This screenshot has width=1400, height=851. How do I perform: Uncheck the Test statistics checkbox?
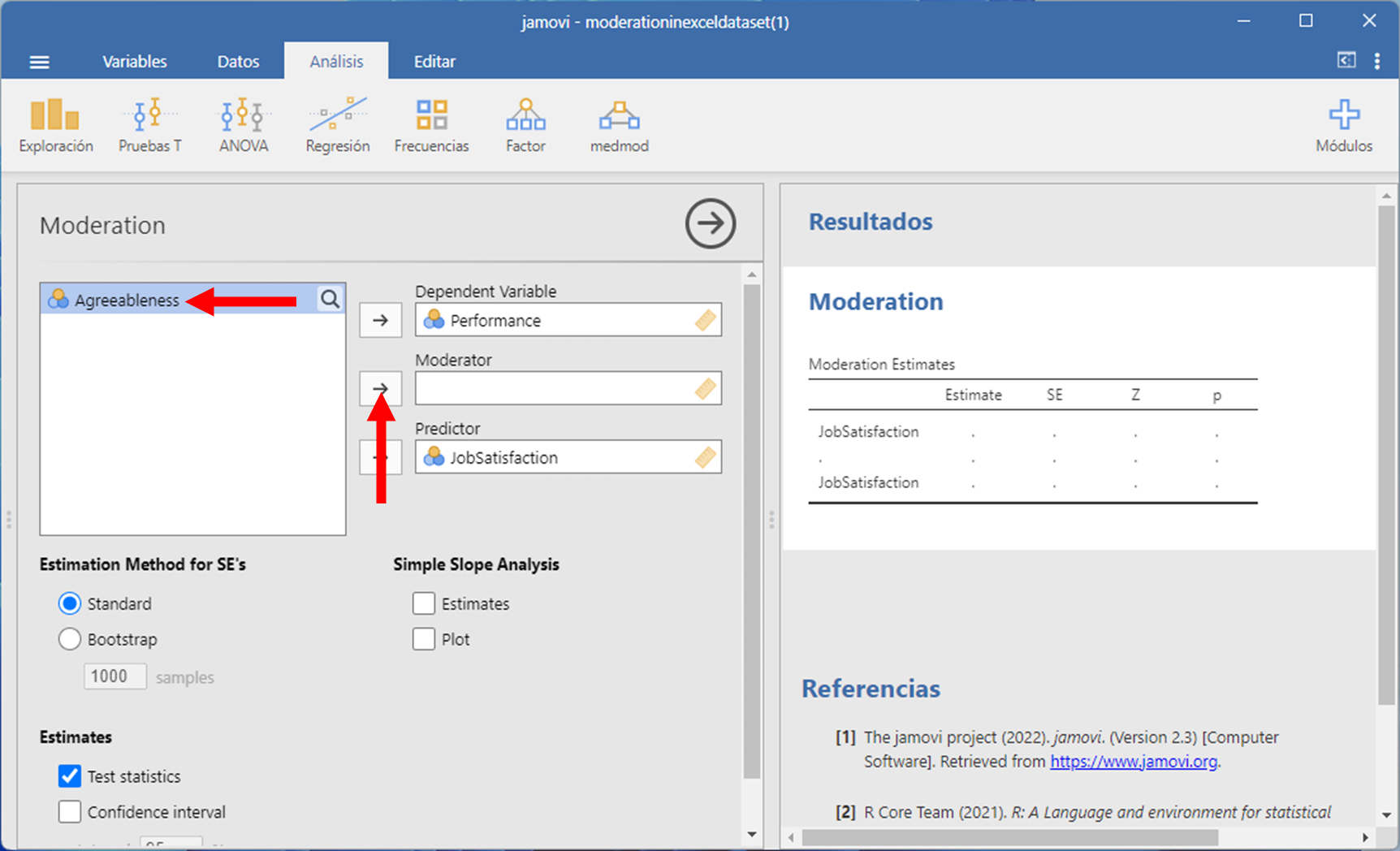70,776
